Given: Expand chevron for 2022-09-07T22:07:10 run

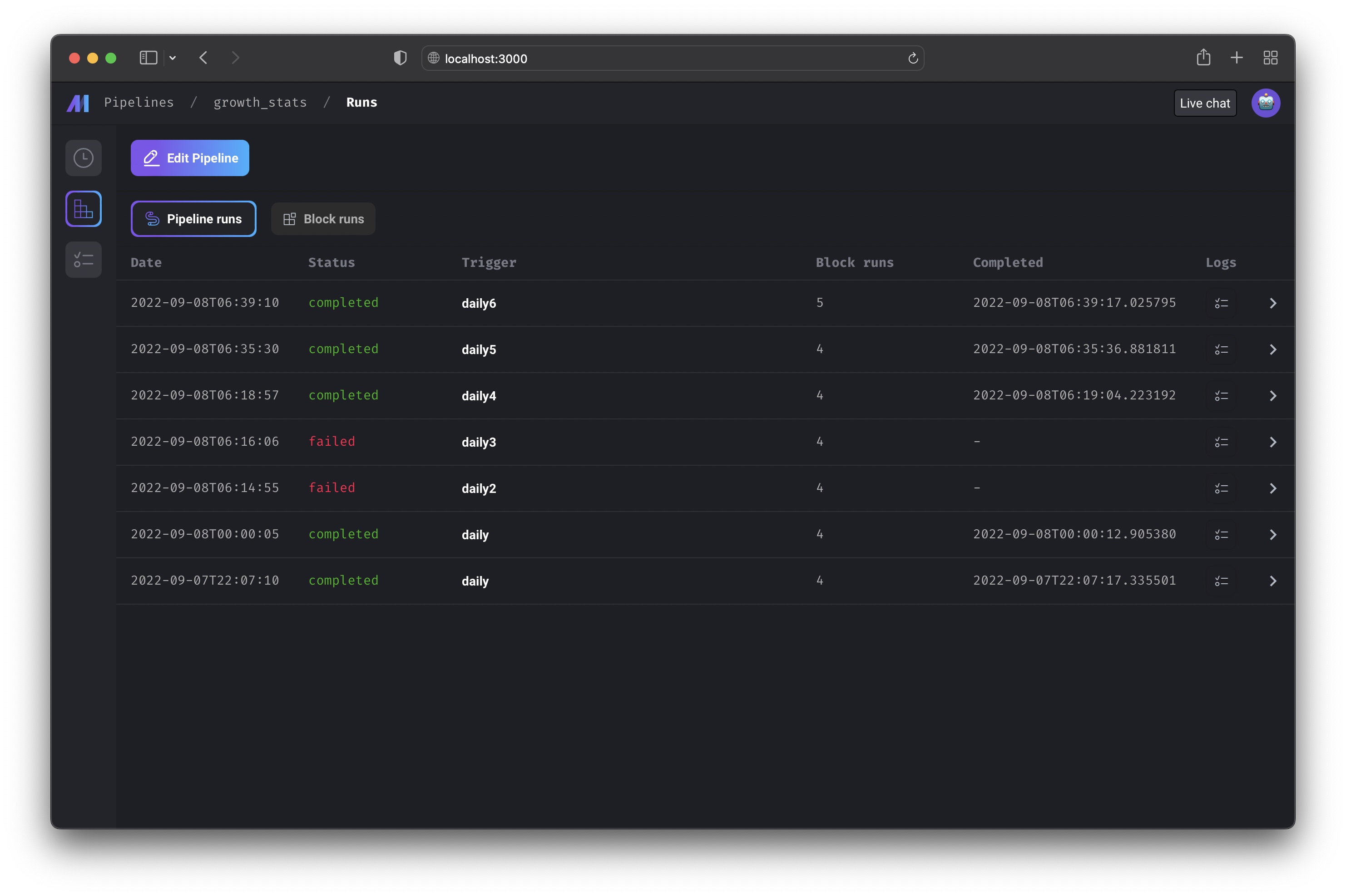Looking at the screenshot, I should click(1273, 581).
